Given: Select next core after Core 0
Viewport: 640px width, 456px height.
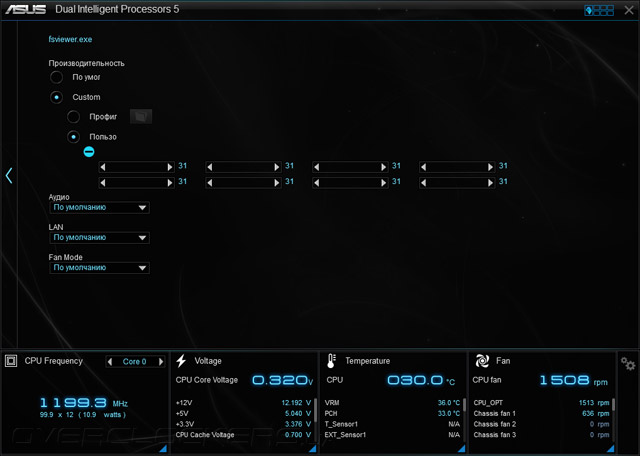Looking at the screenshot, I should 161,362.
